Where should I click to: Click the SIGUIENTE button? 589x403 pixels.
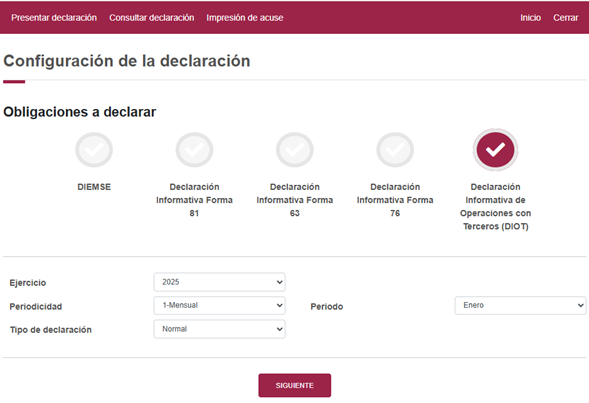coord(294,385)
